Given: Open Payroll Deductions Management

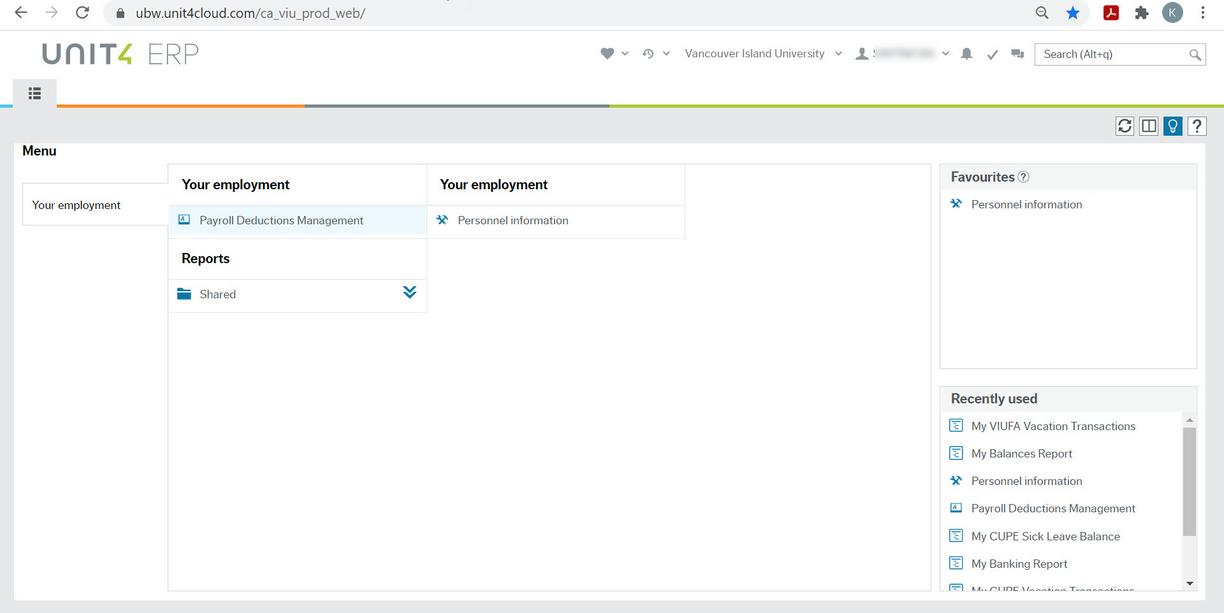Looking at the screenshot, I should click(280, 220).
